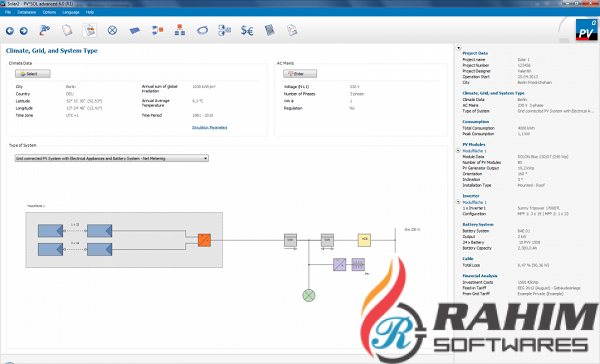This screenshot has width=600, height=364.
Task: Click the Enter AC Mains button
Action: click(300, 74)
